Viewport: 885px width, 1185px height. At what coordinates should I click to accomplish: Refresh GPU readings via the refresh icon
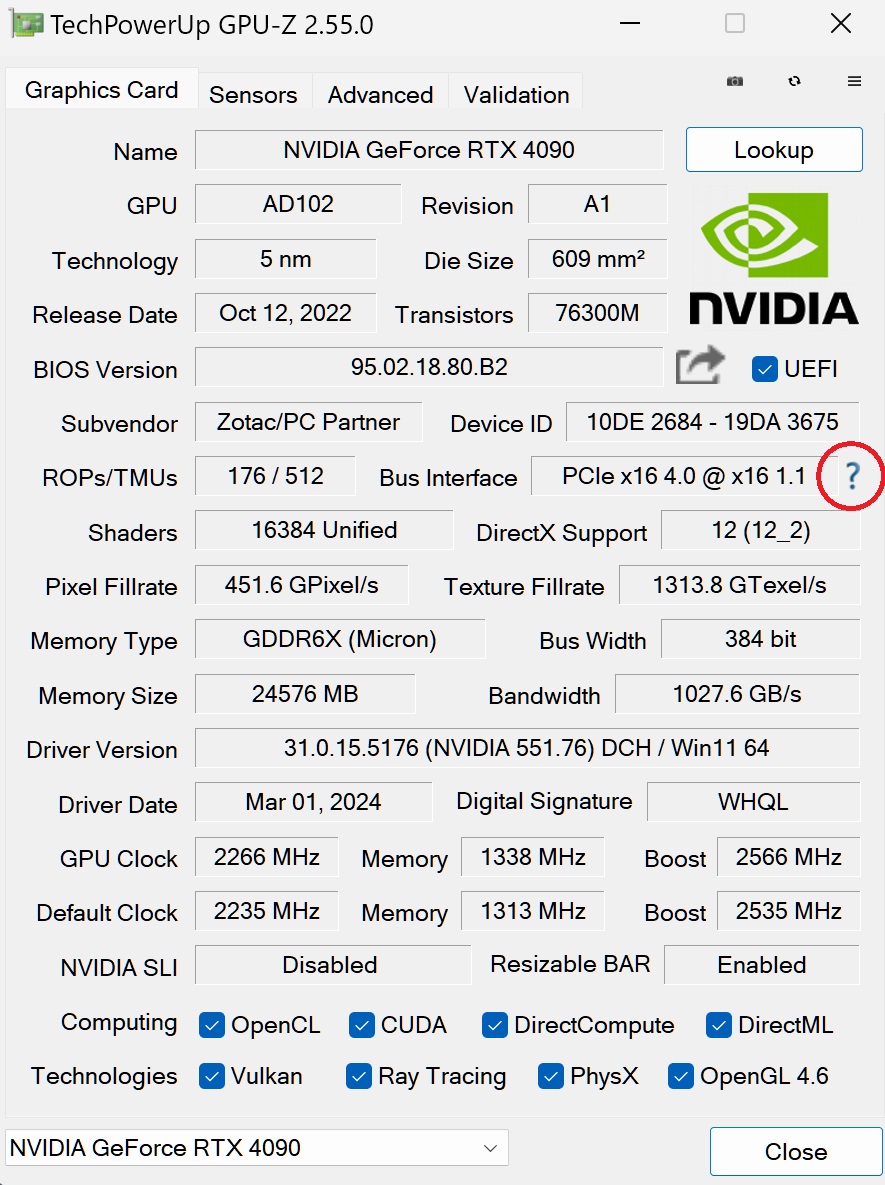[x=795, y=81]
